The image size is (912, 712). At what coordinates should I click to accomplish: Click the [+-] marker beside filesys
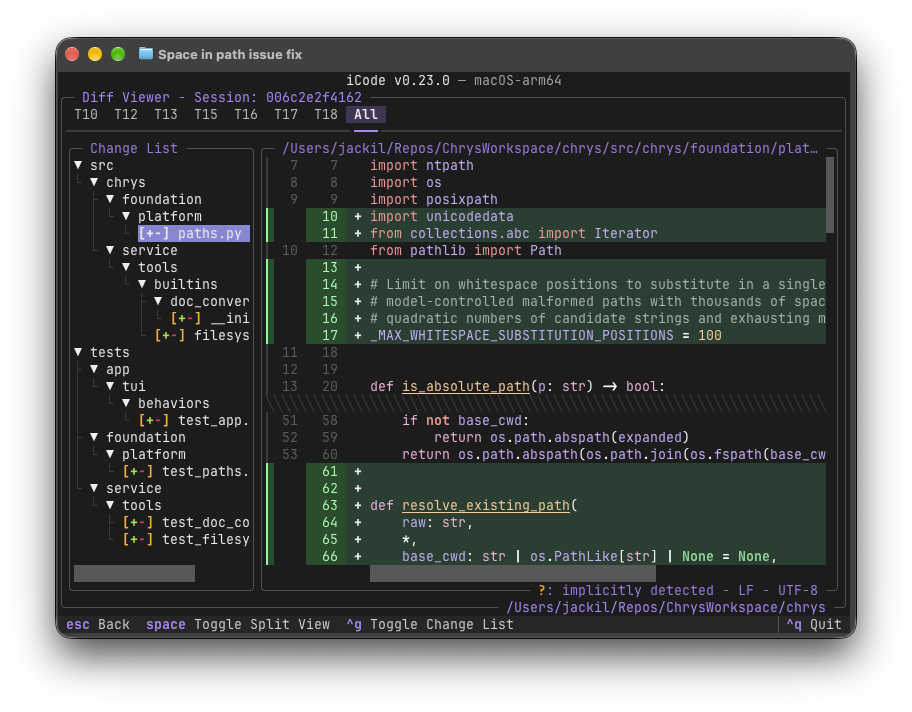point(170,335)
